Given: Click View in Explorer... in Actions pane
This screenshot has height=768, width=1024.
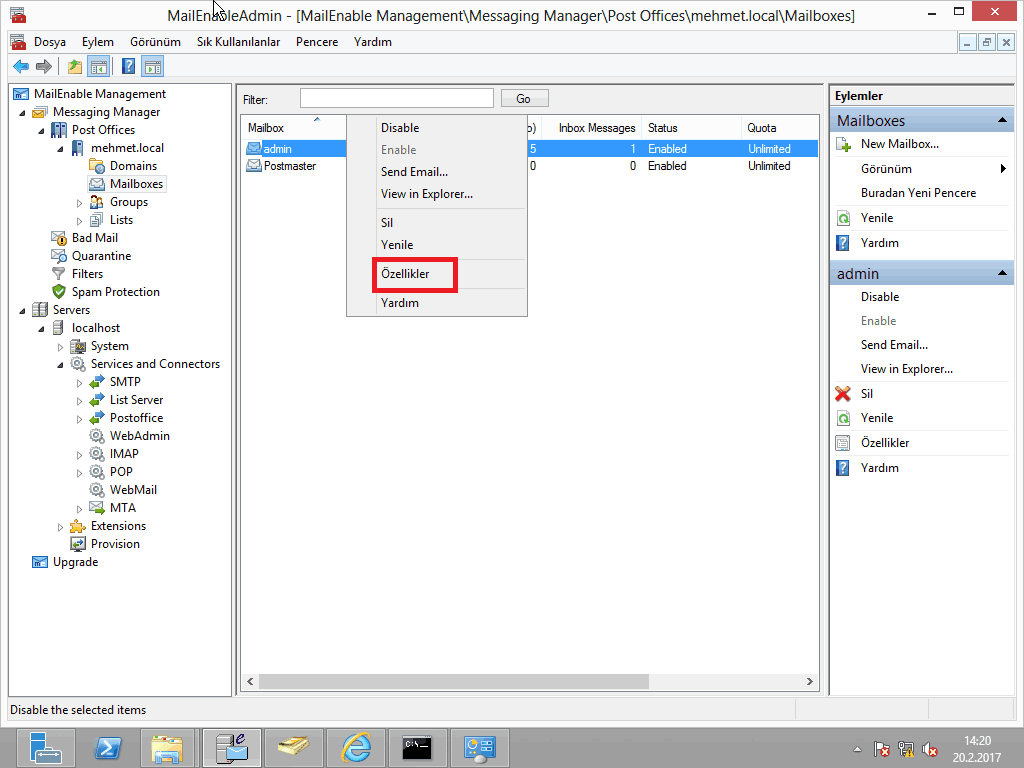Looking at the screenshot, I should 906,369.
